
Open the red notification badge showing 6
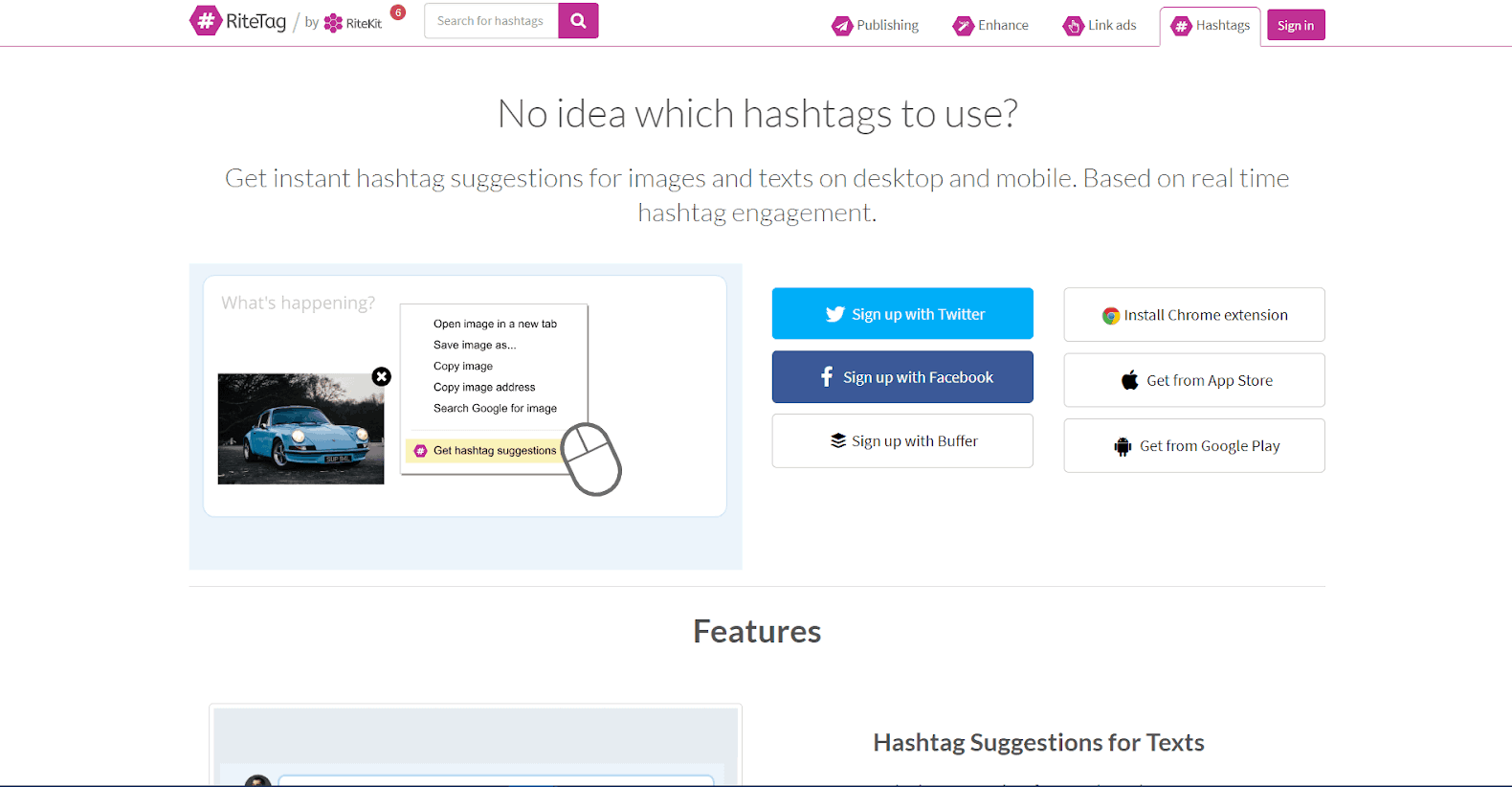point(398,12)
